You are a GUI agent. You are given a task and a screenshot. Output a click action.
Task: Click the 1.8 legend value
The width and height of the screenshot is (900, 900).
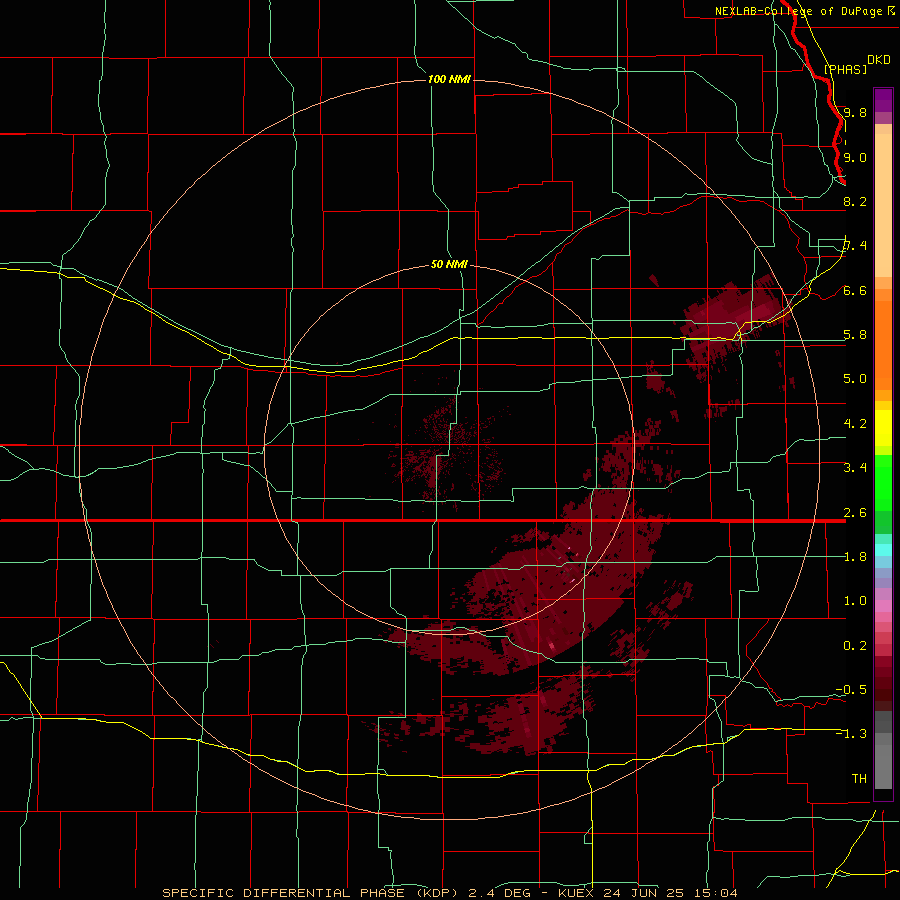point(855,557)
